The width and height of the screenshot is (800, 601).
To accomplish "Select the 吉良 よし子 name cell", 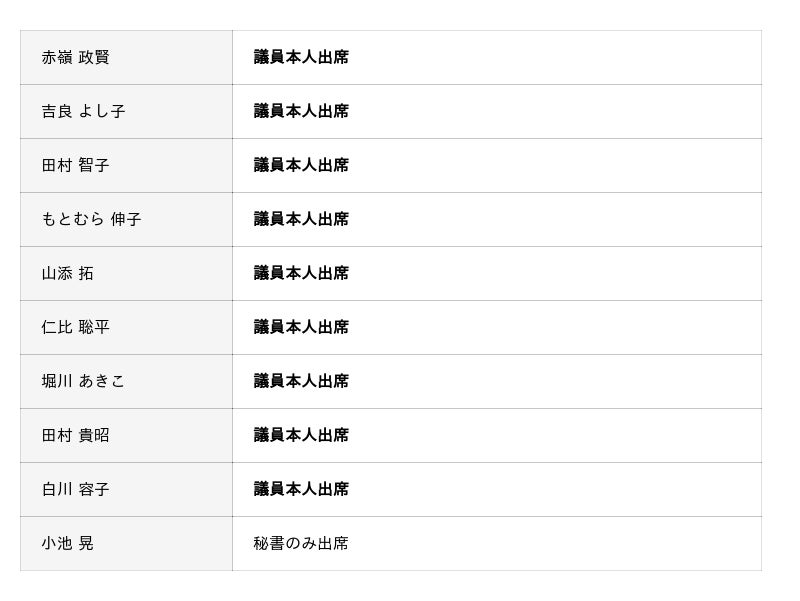I will tap(84, 112).
